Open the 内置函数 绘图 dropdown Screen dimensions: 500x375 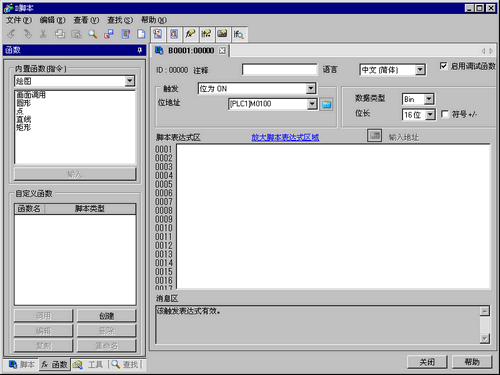[130, 81]
